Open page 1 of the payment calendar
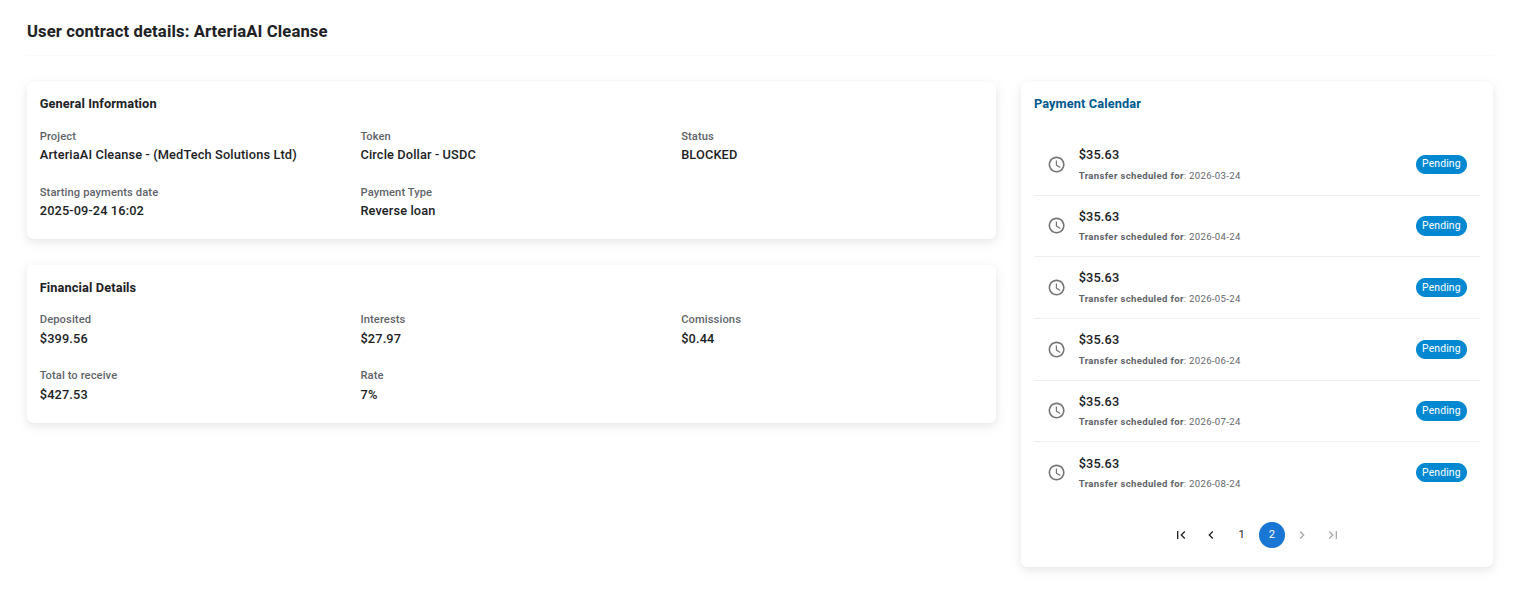 tap(1241, 535)
